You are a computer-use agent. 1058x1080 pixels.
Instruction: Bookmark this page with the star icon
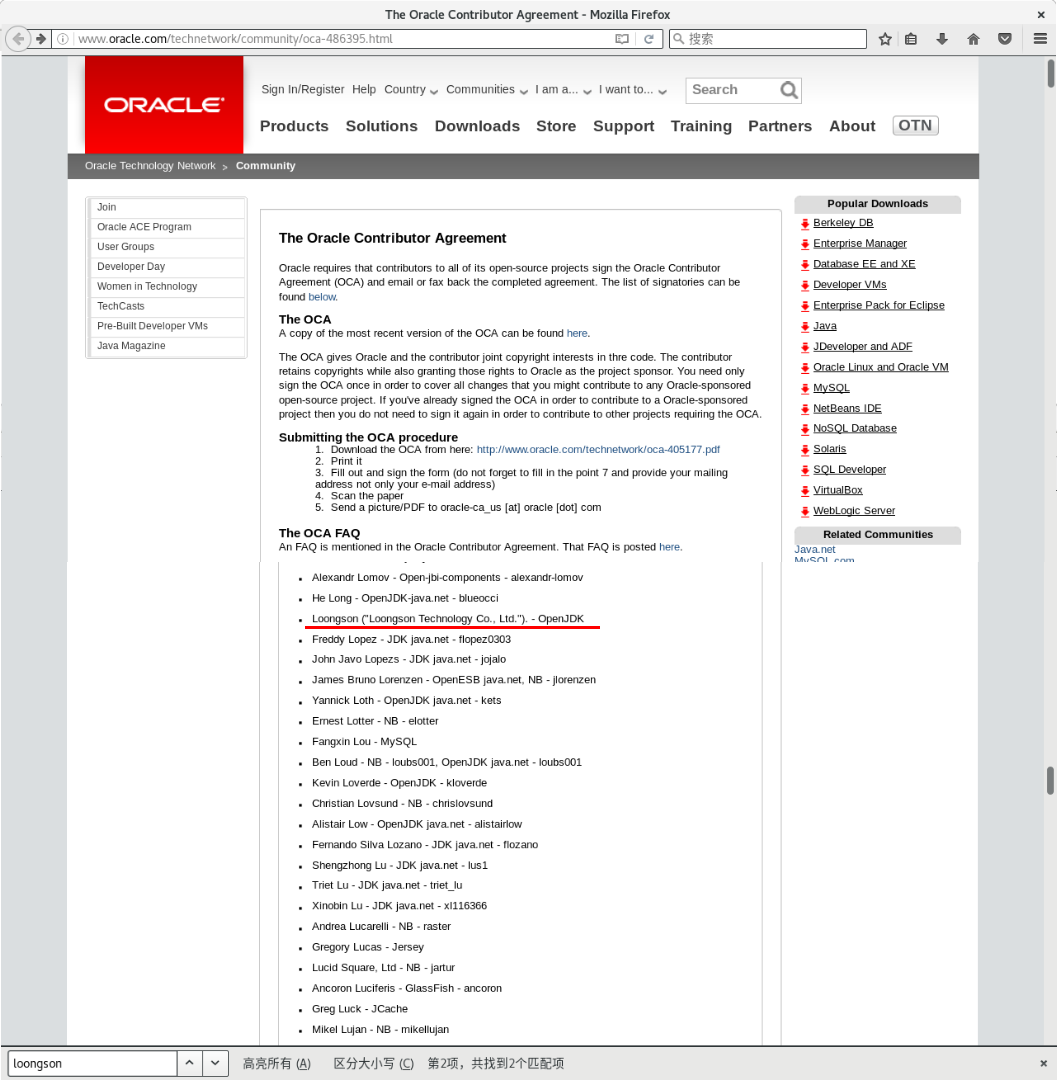click(x=885, y=39)
